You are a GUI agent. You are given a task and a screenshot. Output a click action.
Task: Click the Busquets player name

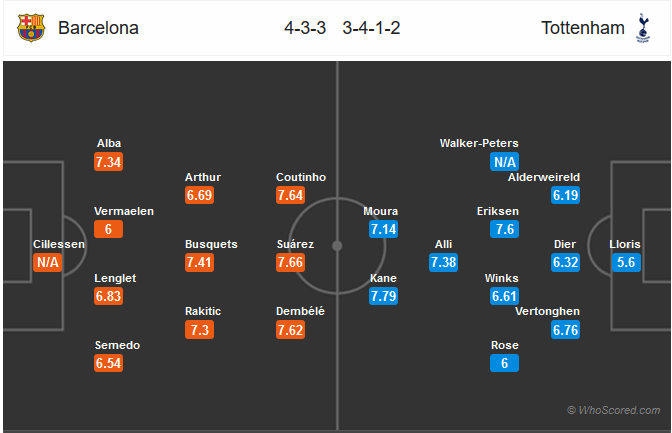211,244
